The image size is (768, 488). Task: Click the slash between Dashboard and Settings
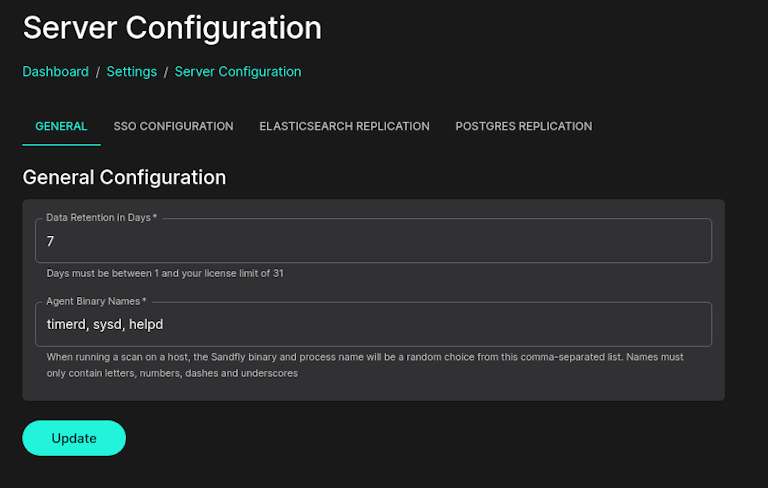[98, 72]
